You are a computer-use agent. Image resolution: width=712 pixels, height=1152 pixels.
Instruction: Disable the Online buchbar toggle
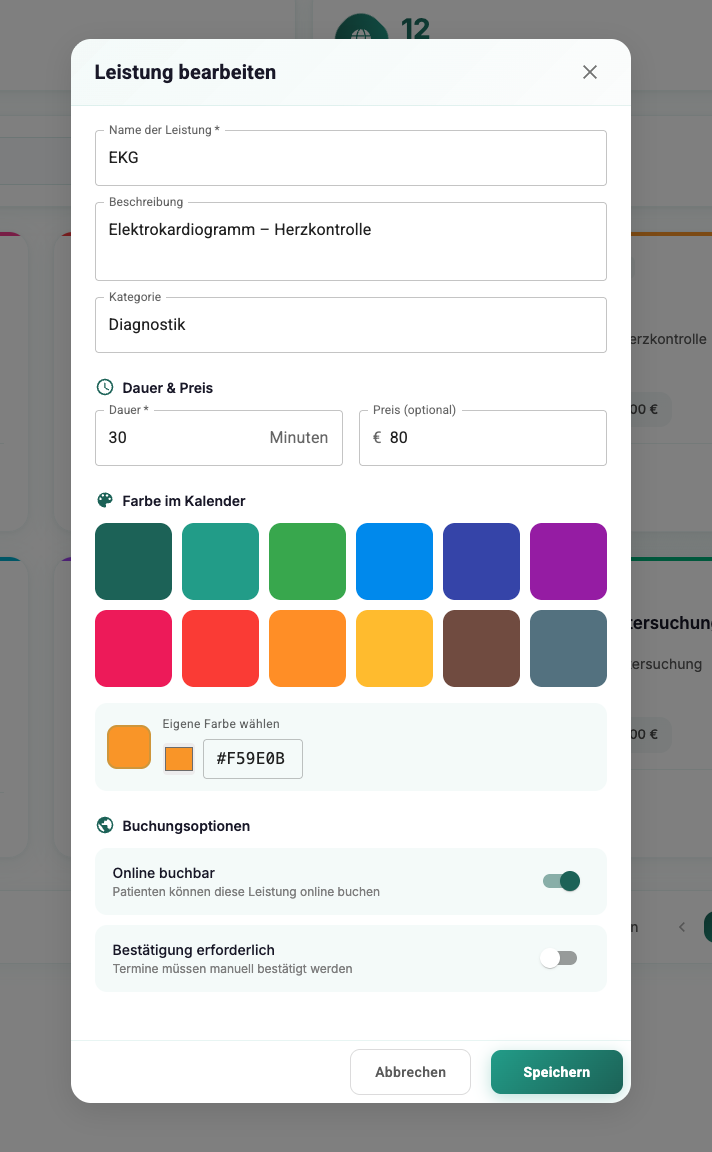[x=561, y=881]
